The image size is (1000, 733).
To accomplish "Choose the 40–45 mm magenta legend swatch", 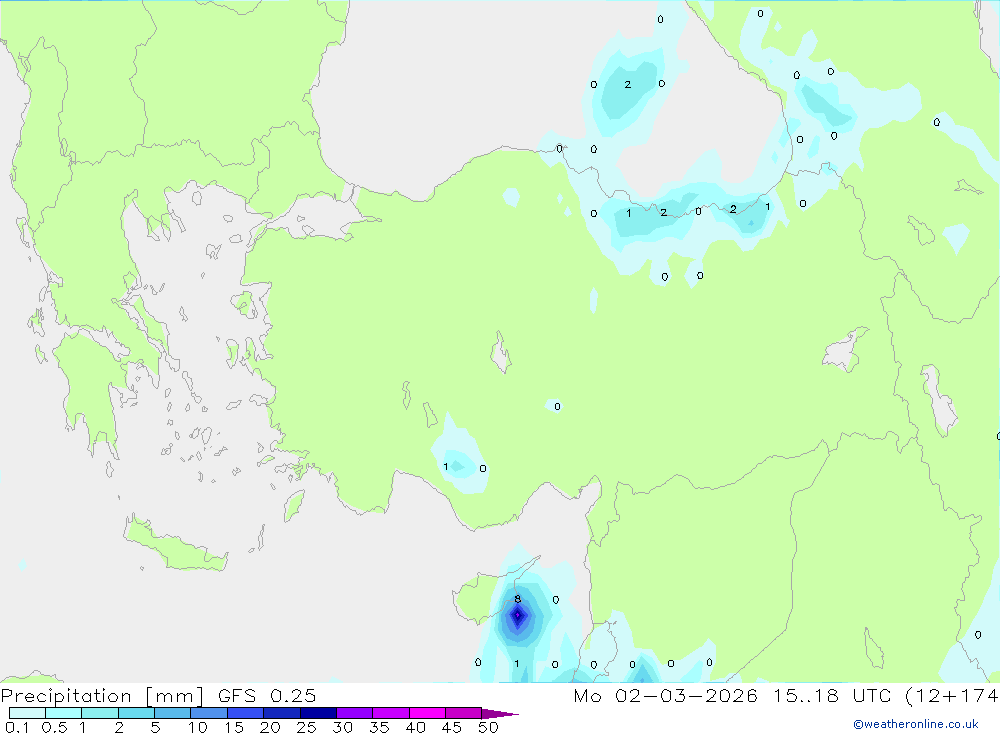I will coord(427,713).
